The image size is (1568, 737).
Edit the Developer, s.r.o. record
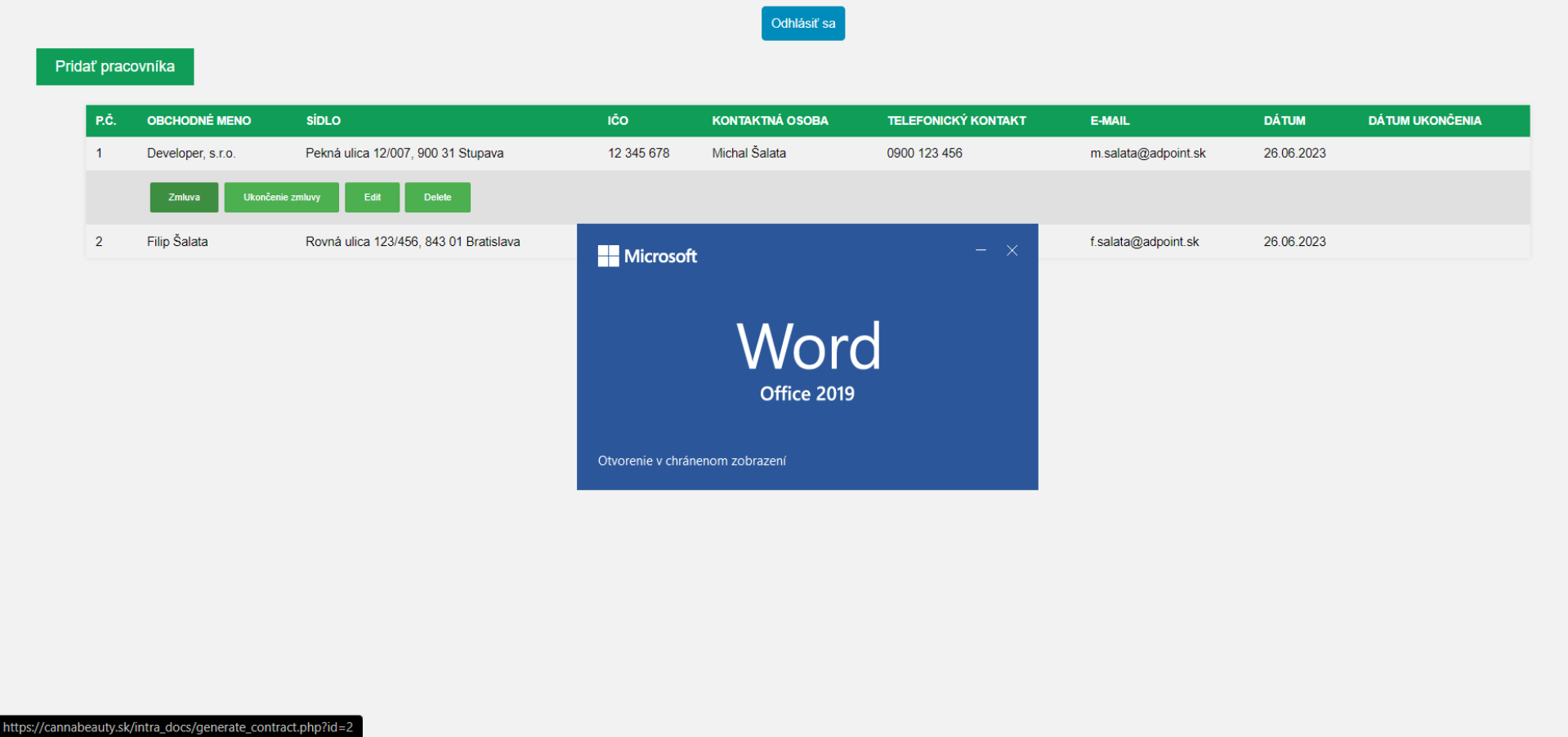click(x=373, y=197)
